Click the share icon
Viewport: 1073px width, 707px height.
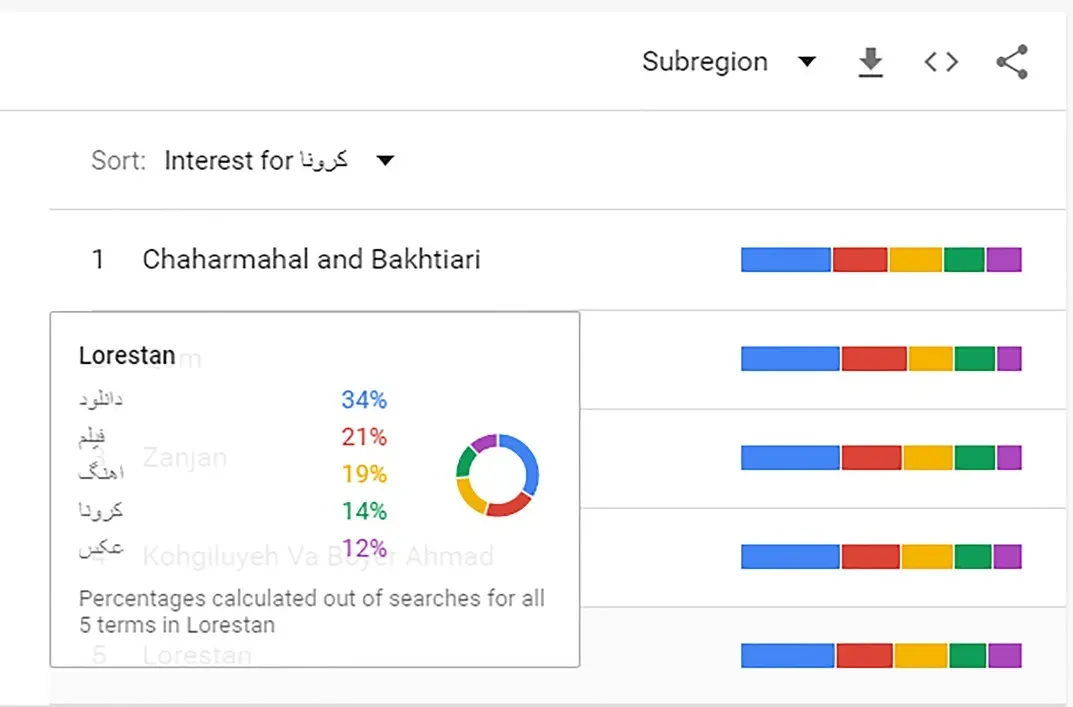(1012, 62)
